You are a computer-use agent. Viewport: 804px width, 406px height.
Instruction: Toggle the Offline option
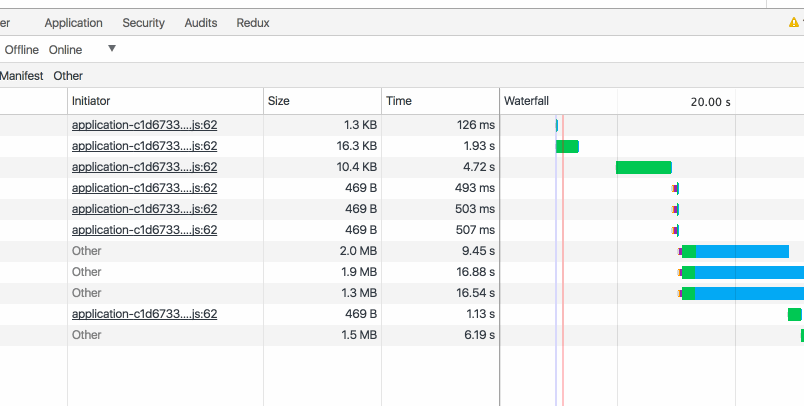[x=22, y=50]
